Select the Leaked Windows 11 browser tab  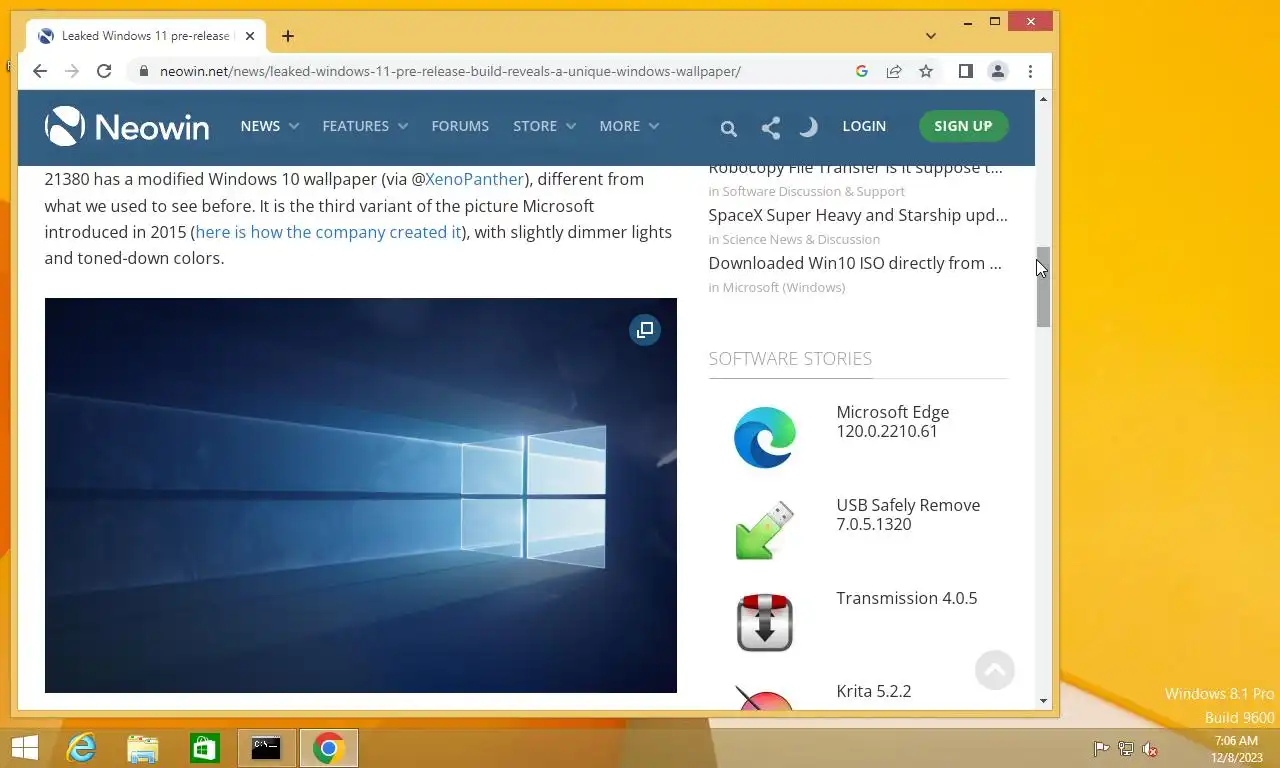point(145,36)
